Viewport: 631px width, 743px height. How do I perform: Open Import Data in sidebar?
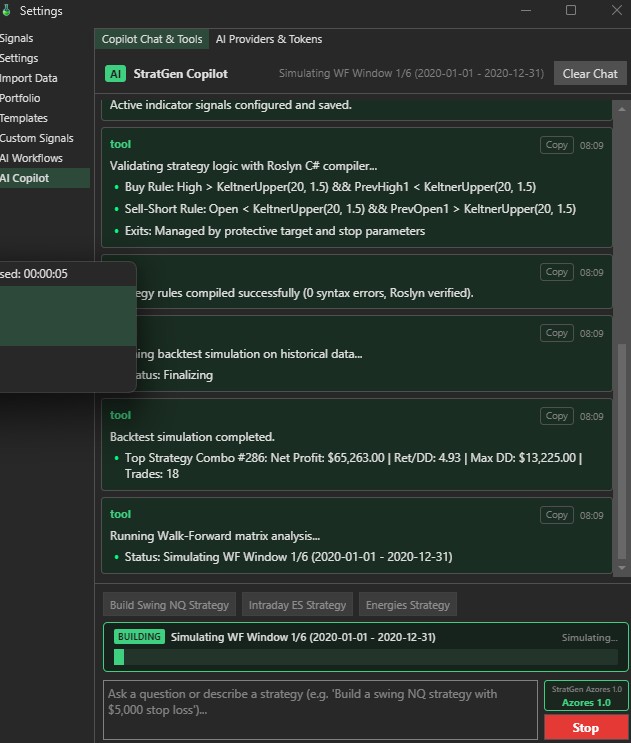[x=28, y=78]
